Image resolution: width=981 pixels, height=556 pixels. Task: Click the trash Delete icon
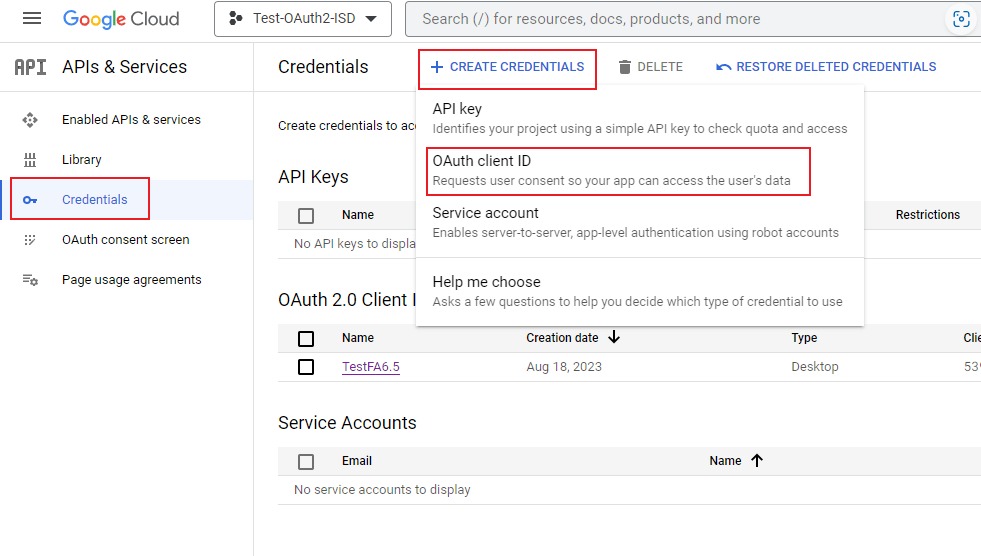point(625,67)
